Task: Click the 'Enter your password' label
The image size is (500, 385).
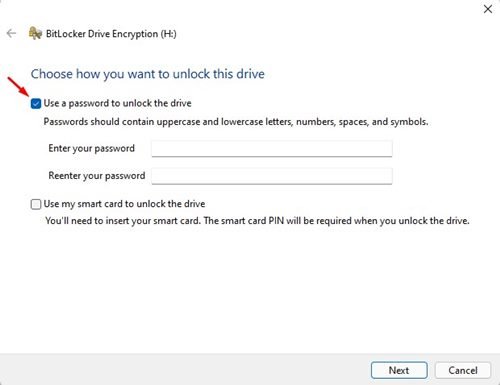Action: click(x=92, y=148)
